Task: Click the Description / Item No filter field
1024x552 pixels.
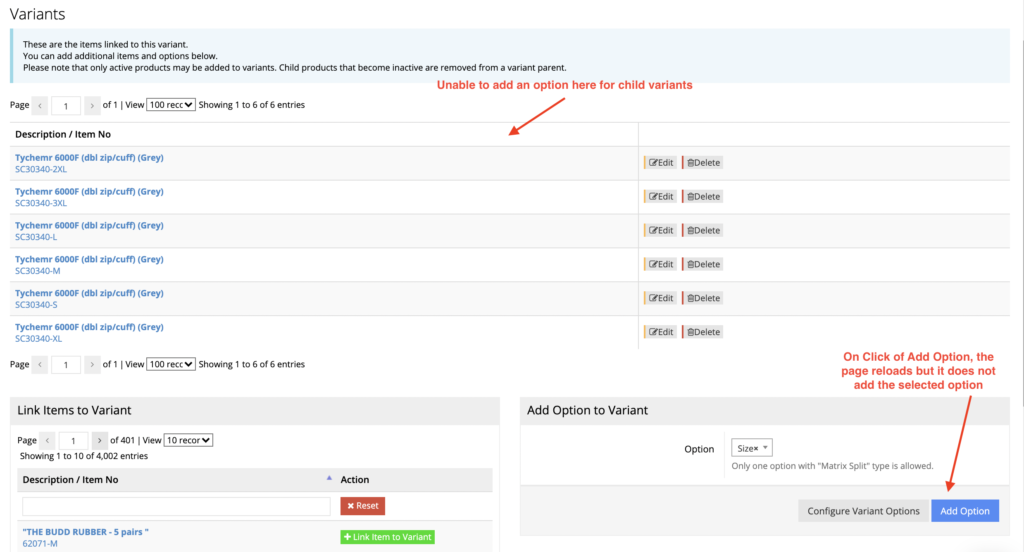Action: [x=176, y=506]
